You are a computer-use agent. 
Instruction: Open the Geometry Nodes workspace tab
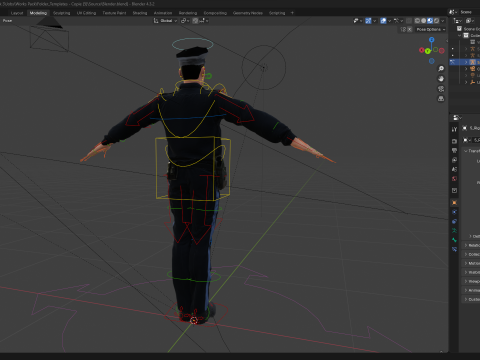click(x=248, y=13)
